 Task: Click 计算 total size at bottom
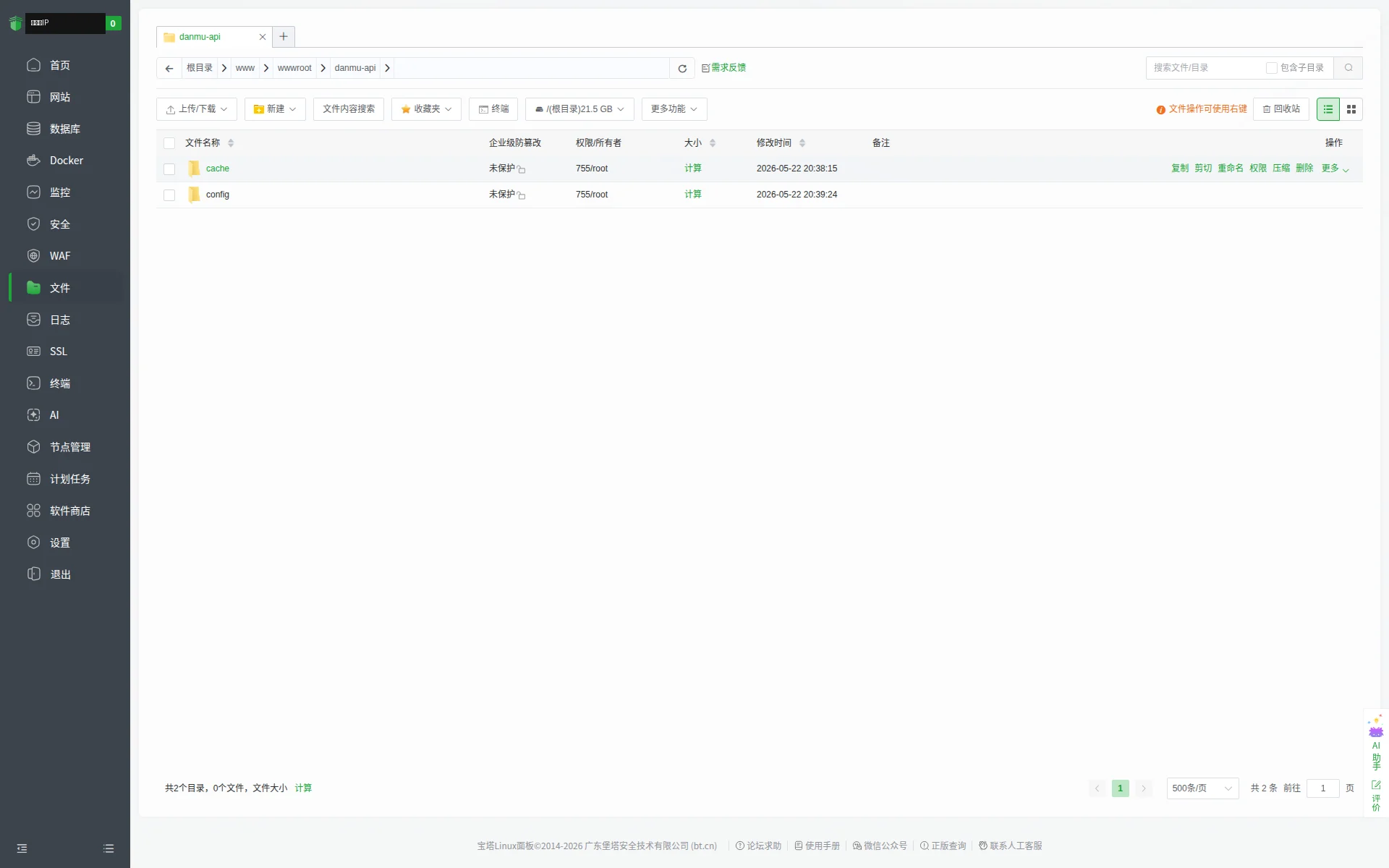(x=303, y=788)
